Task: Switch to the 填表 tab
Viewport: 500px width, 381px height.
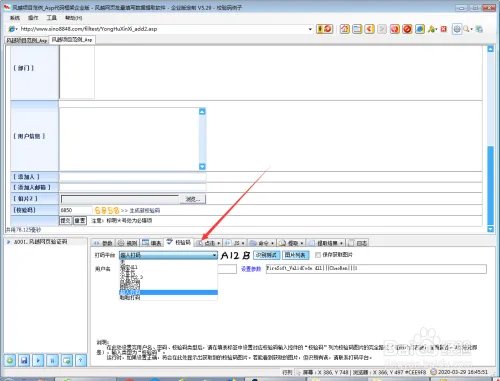Action: [x=152, y=243]
